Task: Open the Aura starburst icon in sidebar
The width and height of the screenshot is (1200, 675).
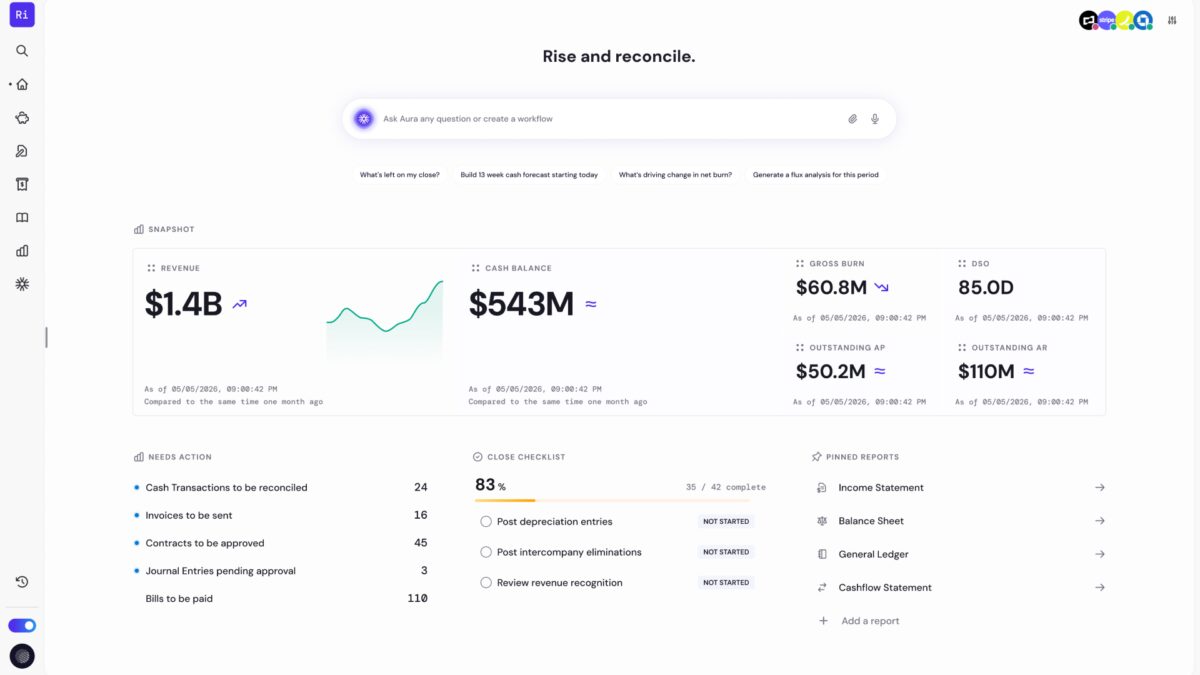Action: 22,284
